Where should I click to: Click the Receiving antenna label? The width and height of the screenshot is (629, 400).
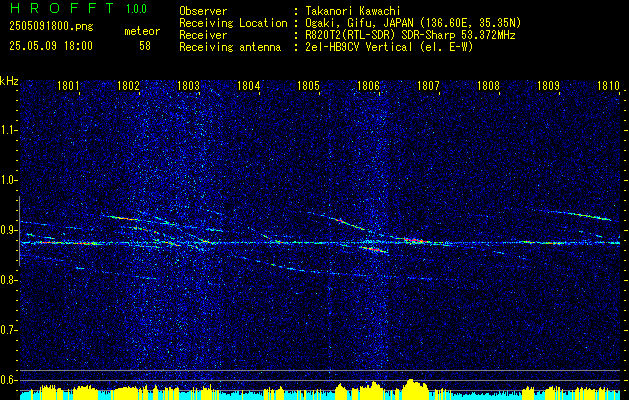[x=230, y=47]
